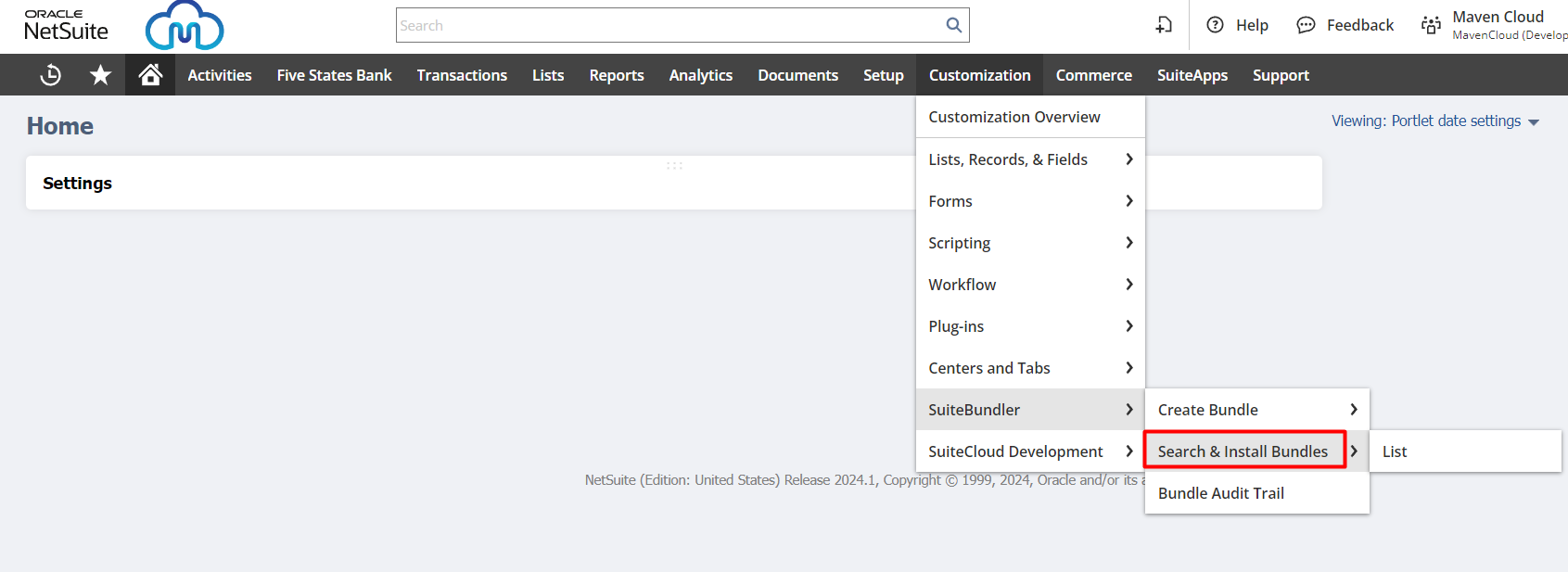Screen dimensions: 1568x572
Task: Open the Shortcuts star icon
Action: tap(100, 75)
